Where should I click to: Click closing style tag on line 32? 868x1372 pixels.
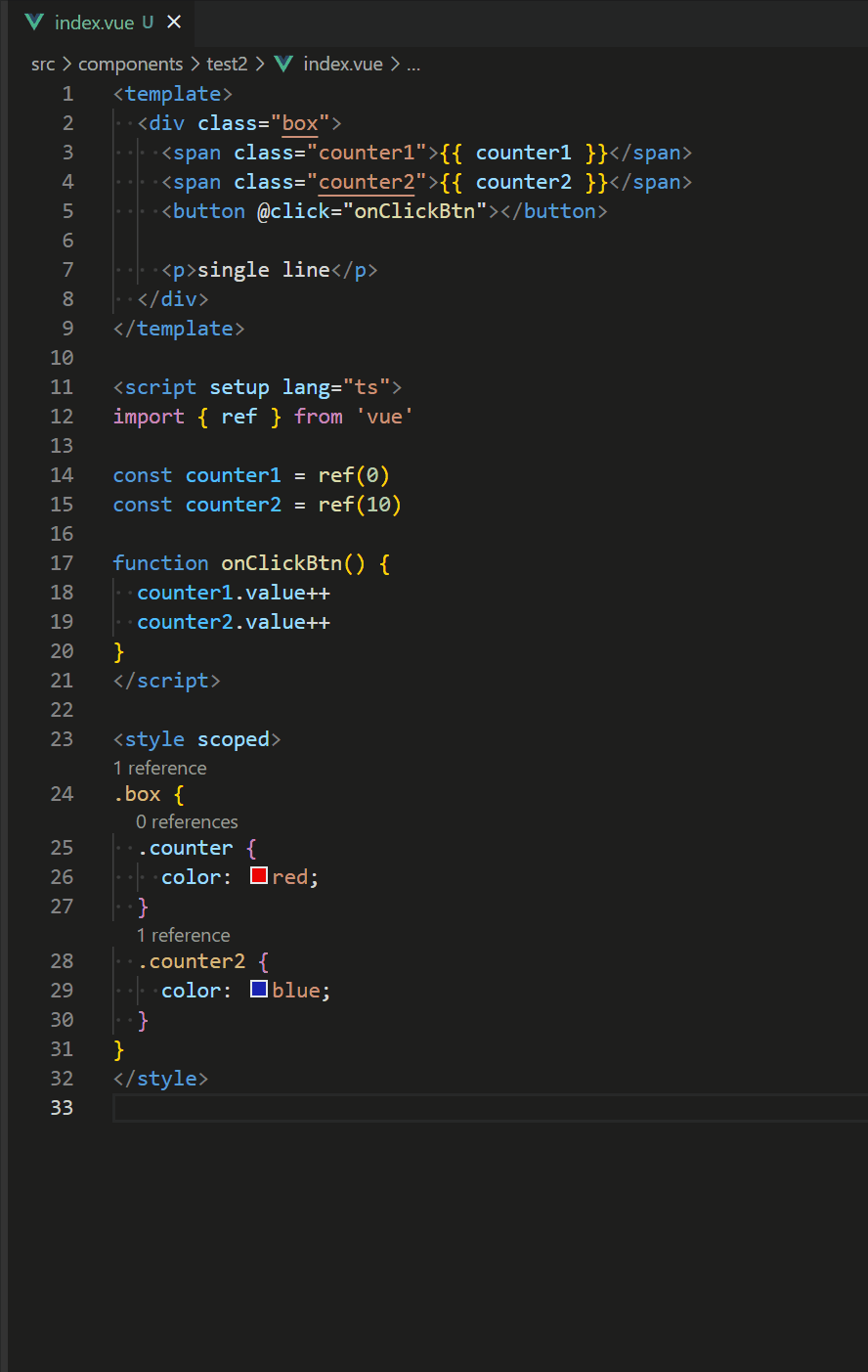(160, 1079)
